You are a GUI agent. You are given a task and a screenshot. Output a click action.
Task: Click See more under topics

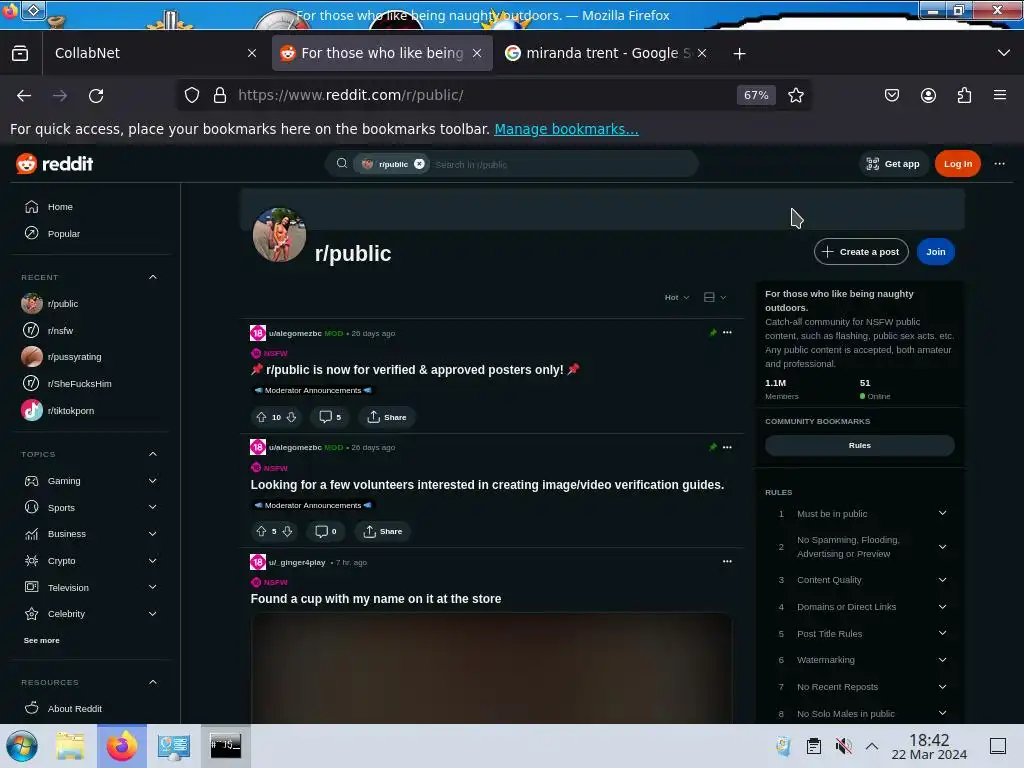click(41, 641)
